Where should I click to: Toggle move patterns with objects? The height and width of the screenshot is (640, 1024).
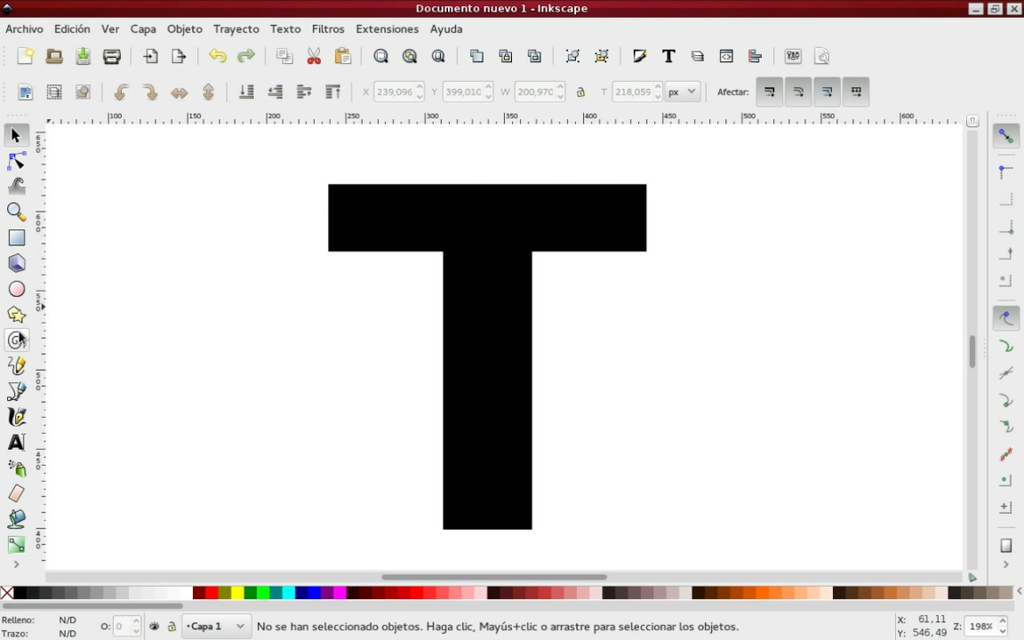pyautogui.click(x=856, y=92)
